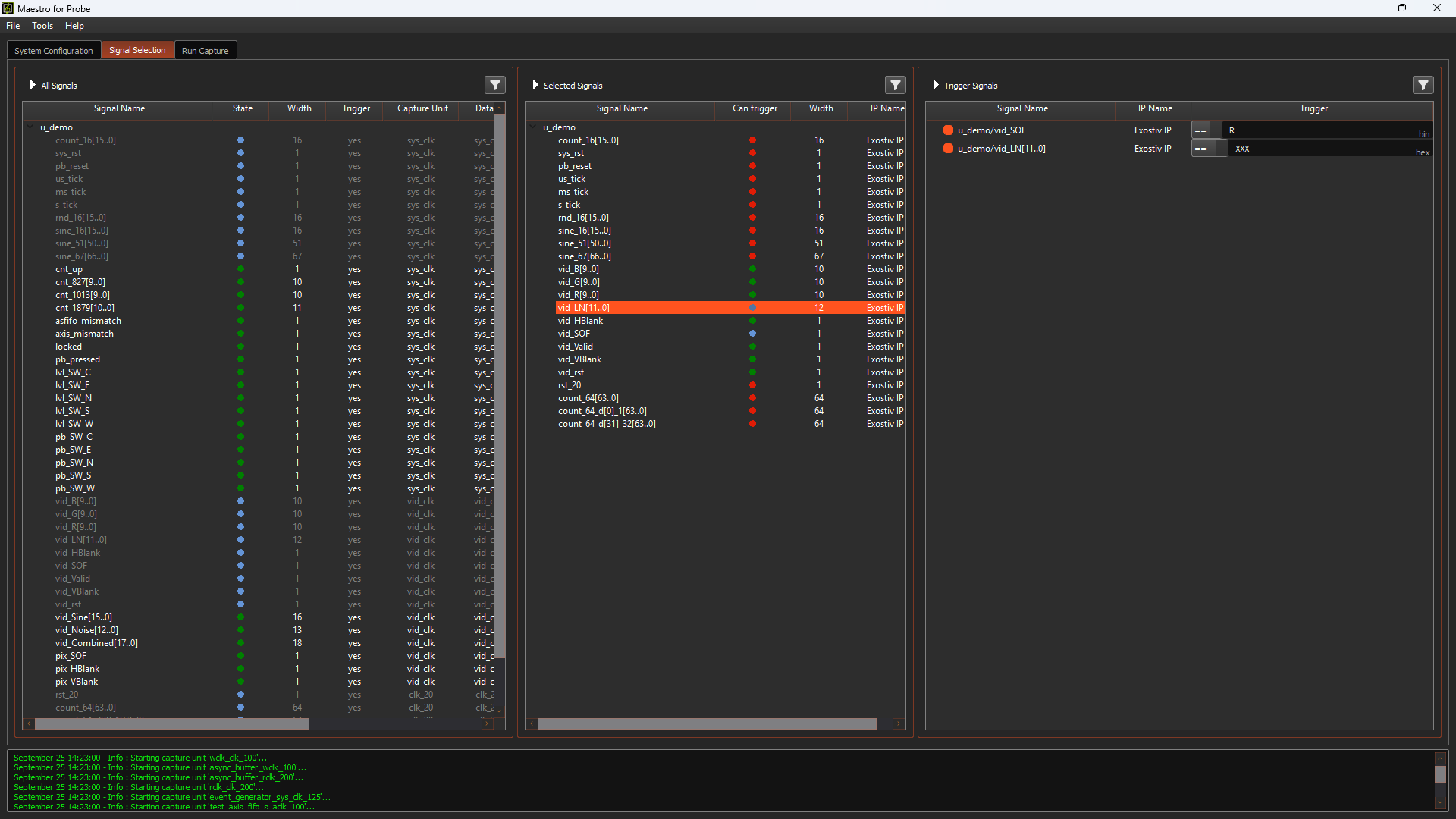The height and width of the screenshot is (819, 1456).
Task: Collapse the Selected Signals panel
Action: click(x=535, y=85)
